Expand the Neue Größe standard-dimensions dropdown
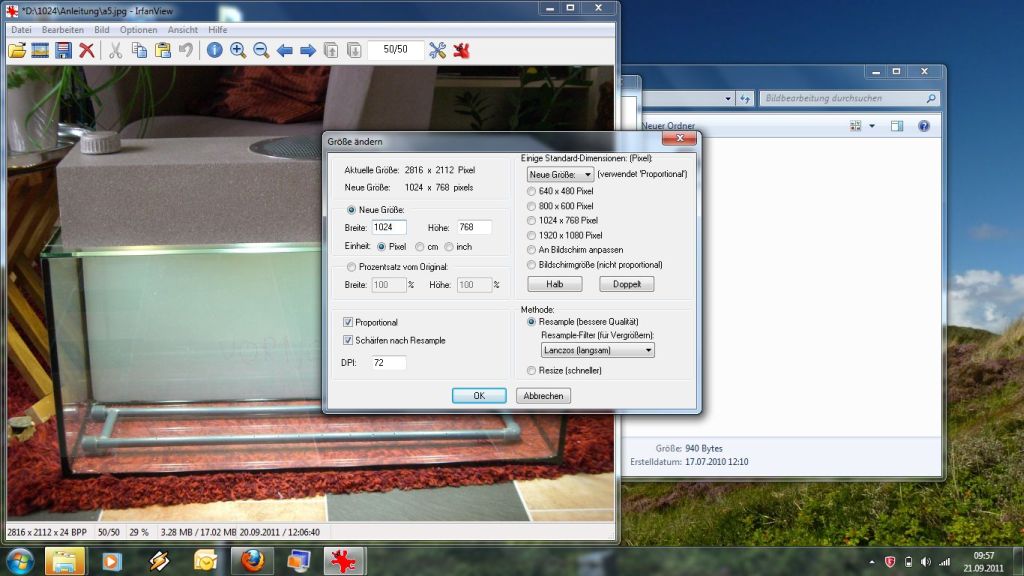The height and width of the screenshot is (576, 1024). tap(560, 175)
